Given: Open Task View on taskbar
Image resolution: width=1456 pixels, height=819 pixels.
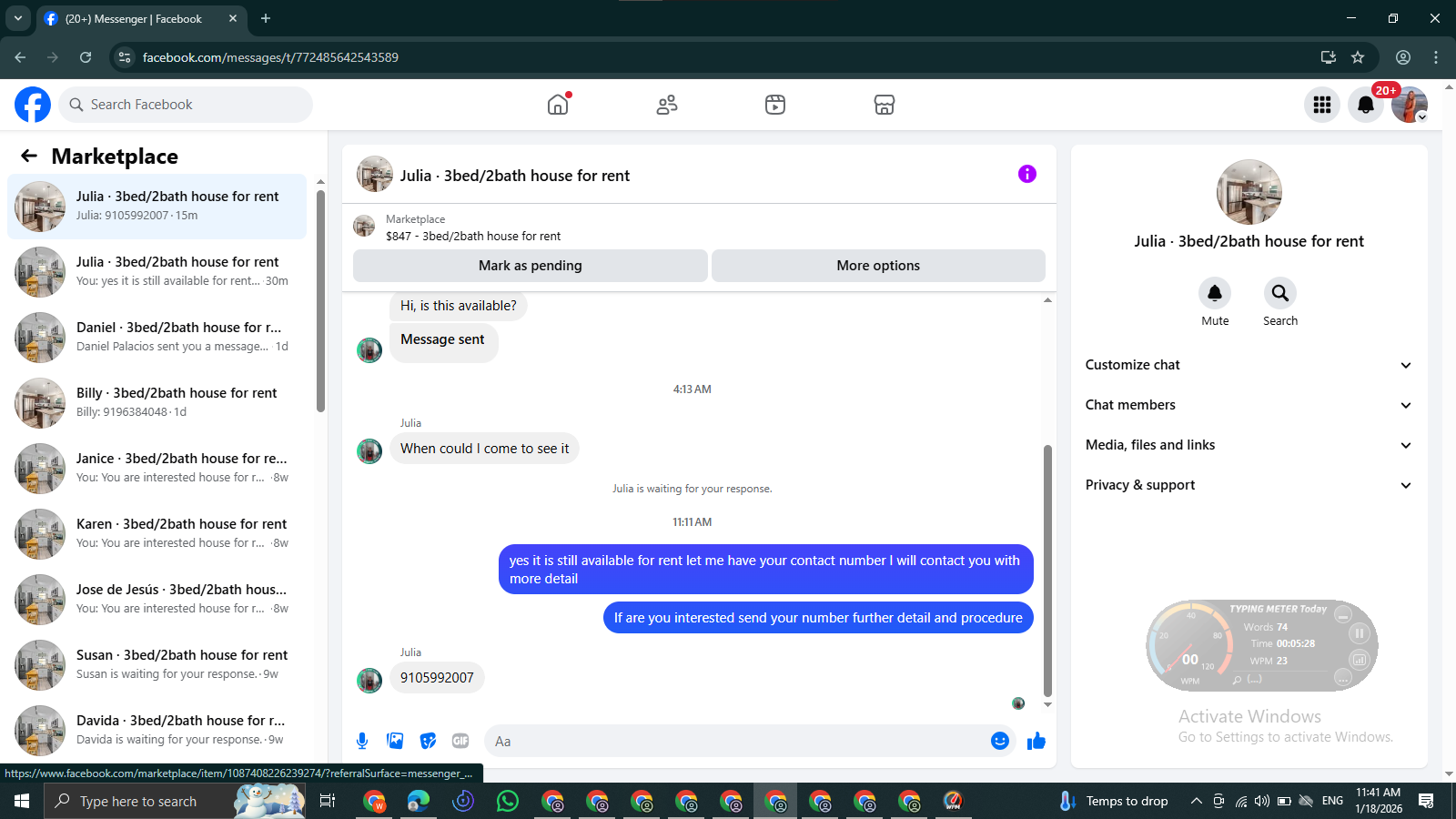Looking at the screenshot, I should pyautogui.click(x=328, y=801).
